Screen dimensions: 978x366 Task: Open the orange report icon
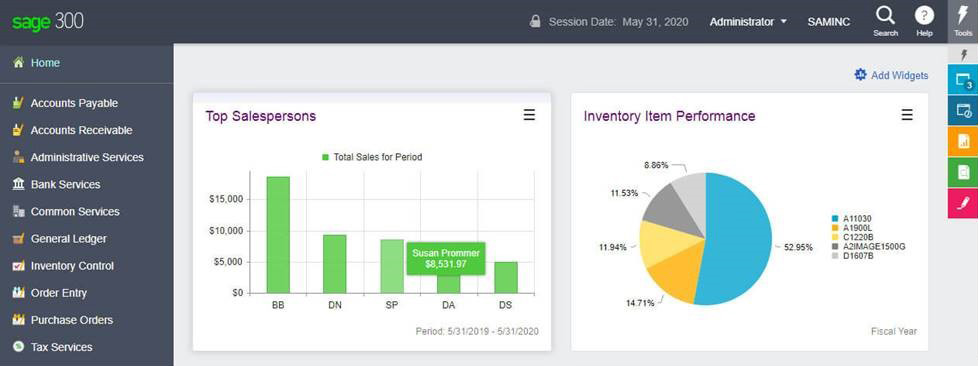963,142
